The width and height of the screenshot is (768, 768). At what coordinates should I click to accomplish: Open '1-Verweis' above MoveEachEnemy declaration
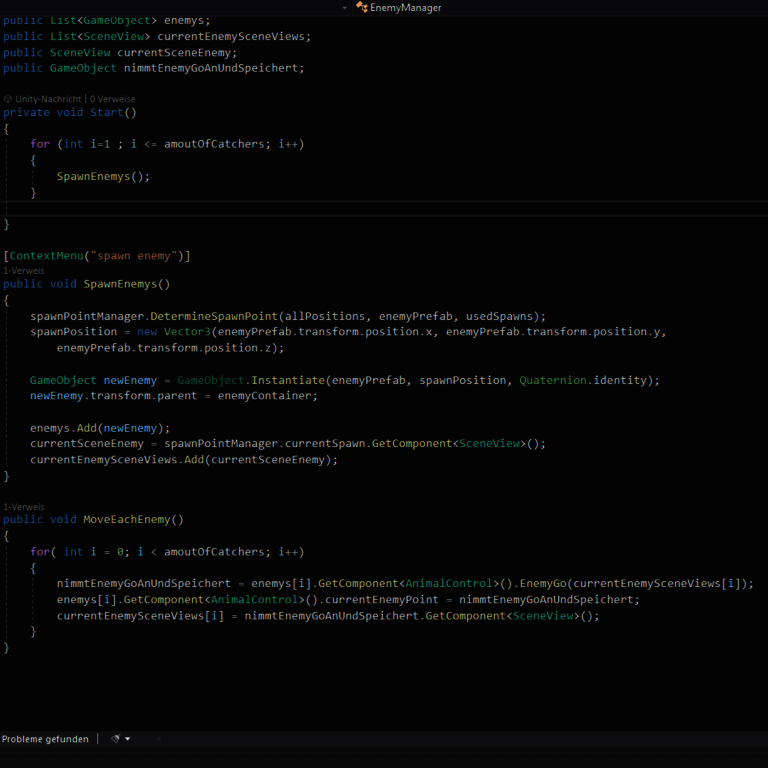coord(24,506)
